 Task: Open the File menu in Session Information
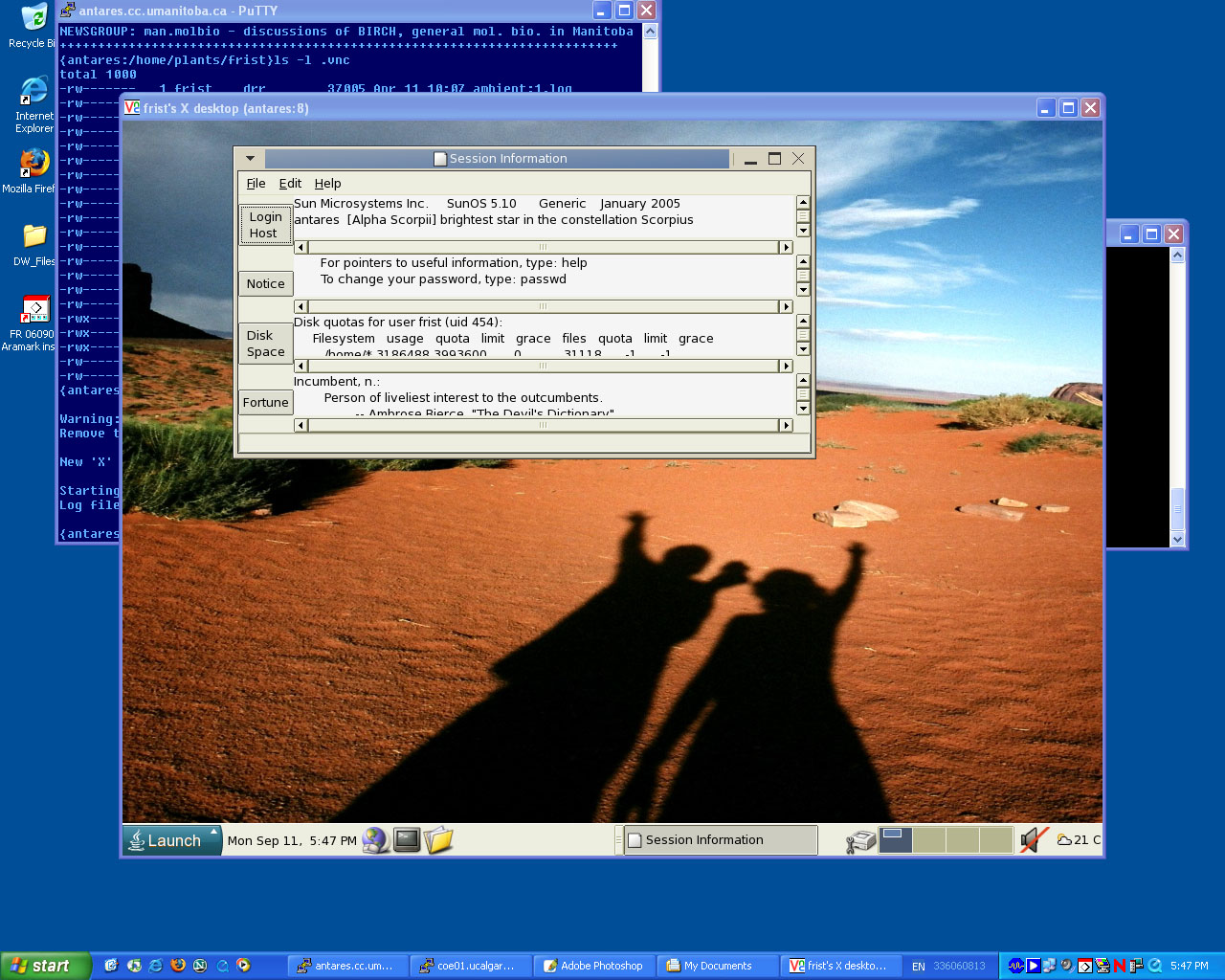point(256,184)
